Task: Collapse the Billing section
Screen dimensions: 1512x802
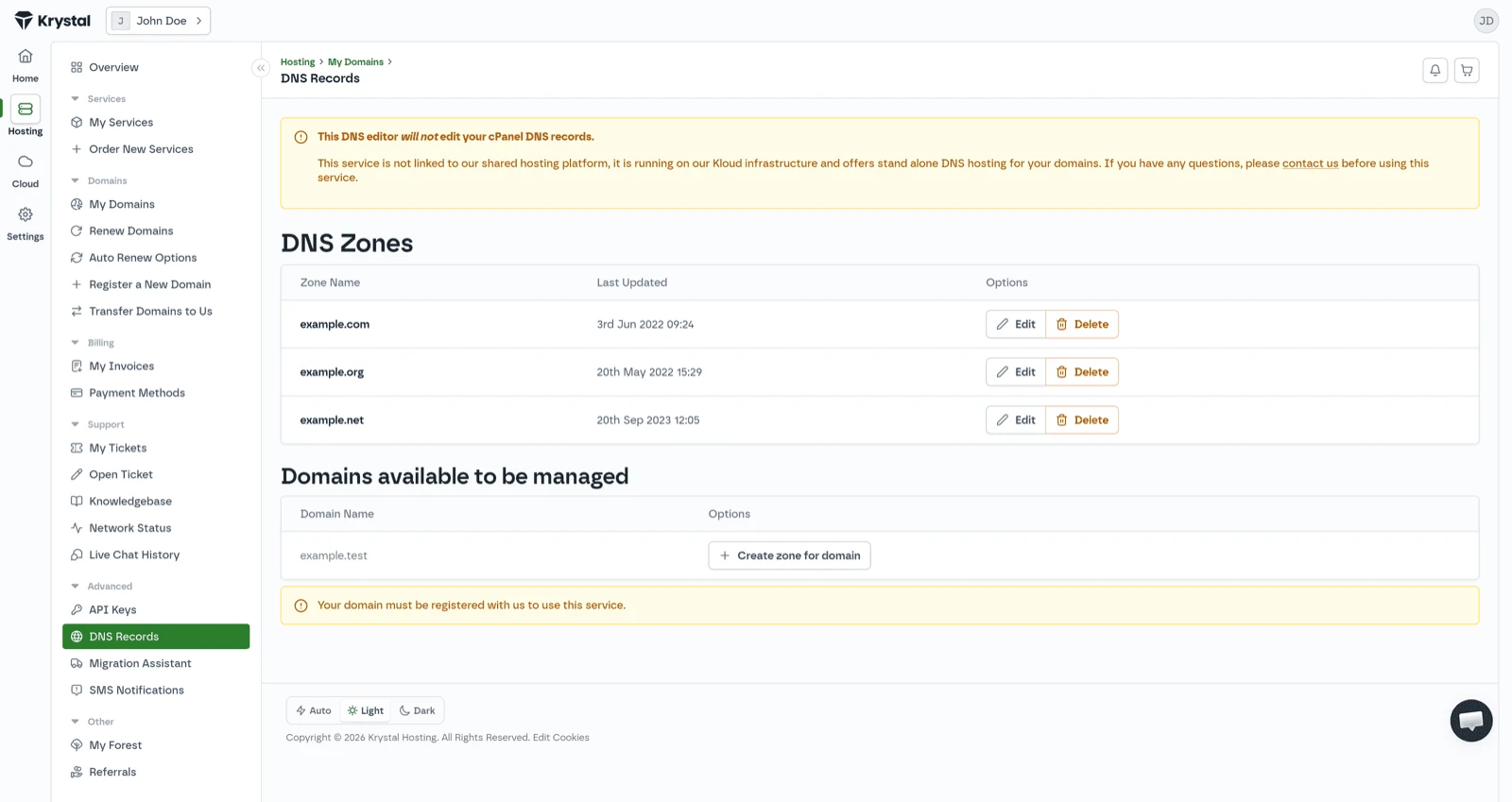Action: [x=93, y=343]
